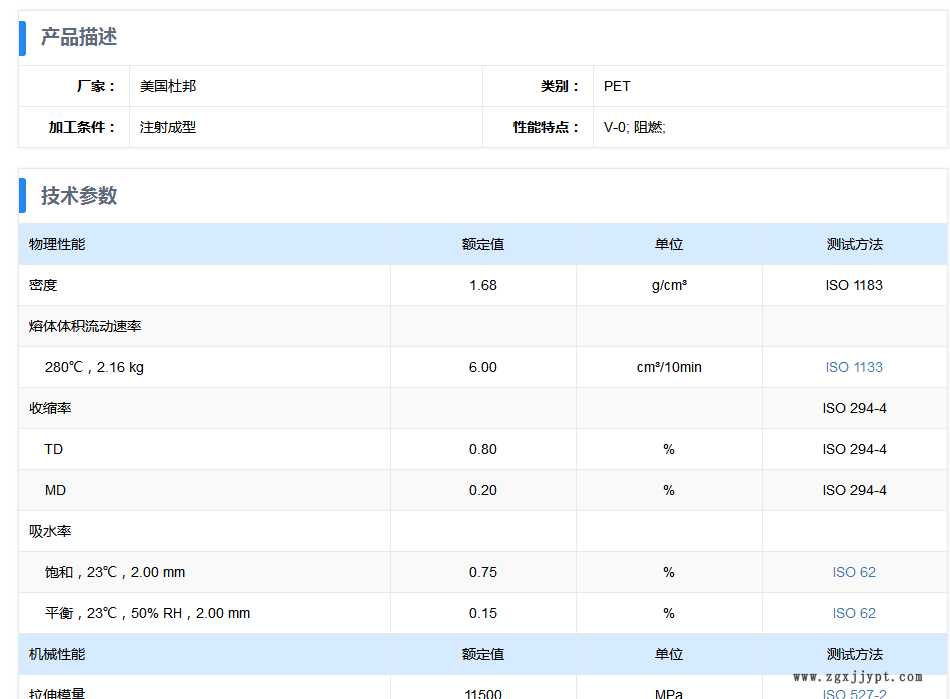Click the 6.00 melt flow rate value

click(483, 367)
